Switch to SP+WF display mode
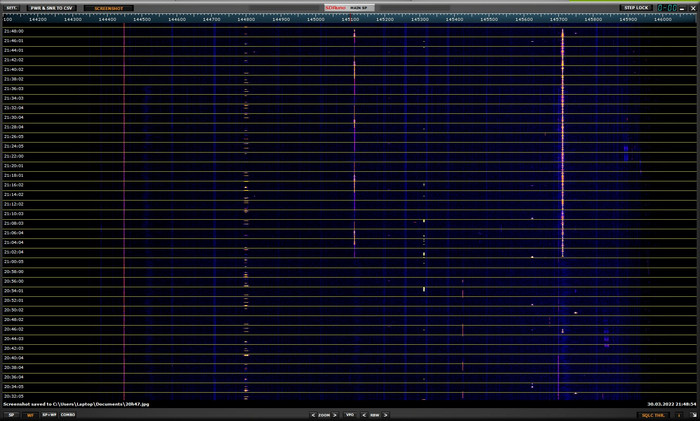Image resolution: width=700 pixels, height=421 pixels. (x=49, y=415)
